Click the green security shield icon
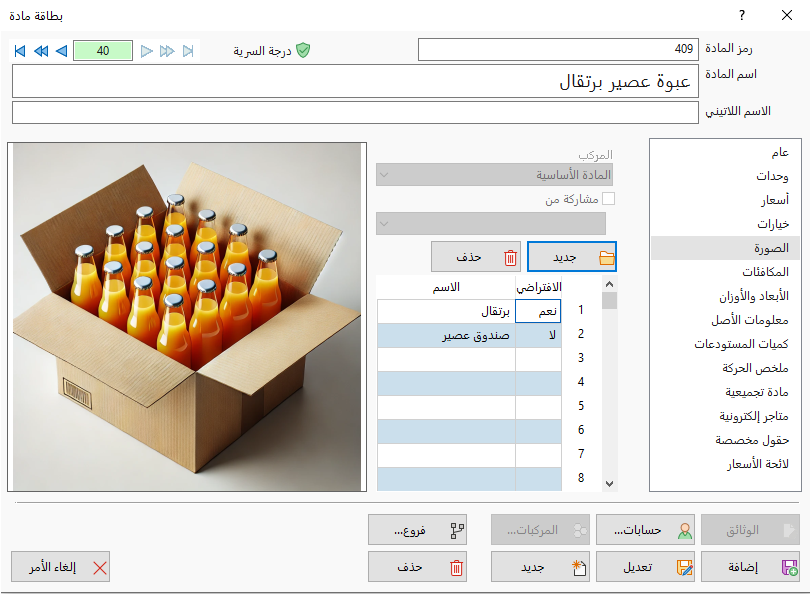The height and width of the screenshot is (595, 811). coord(303,50)
